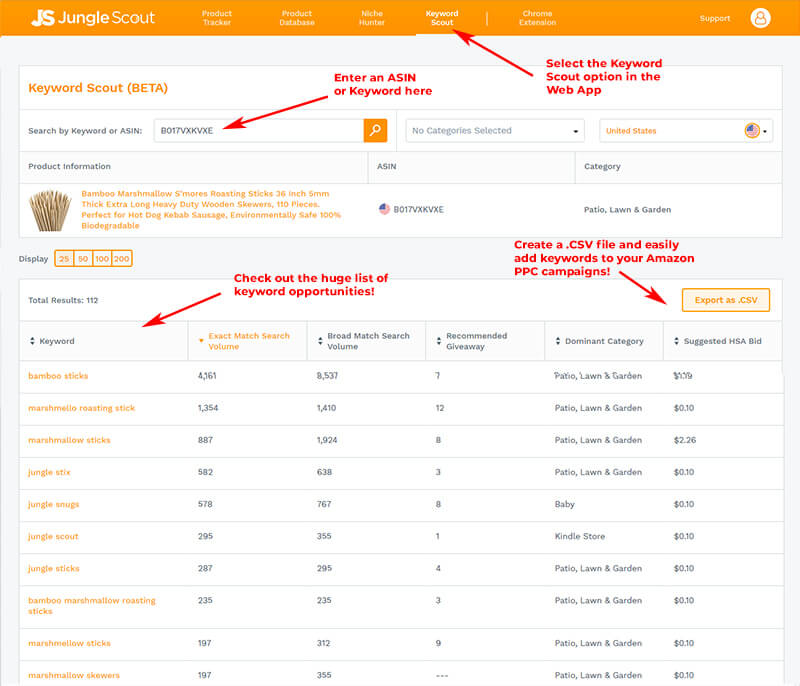
Task: Open the bamboo sticks keyword link
Action: pos(58,376)
